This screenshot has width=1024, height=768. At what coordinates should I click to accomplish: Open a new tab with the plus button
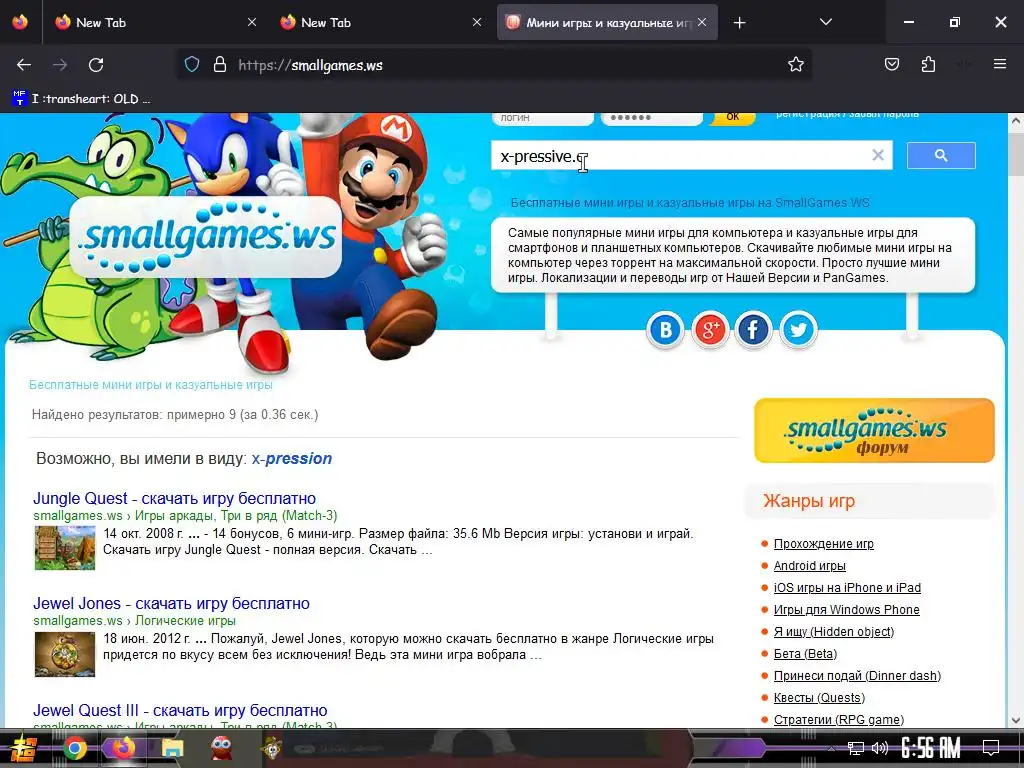(x=739, y=23)
